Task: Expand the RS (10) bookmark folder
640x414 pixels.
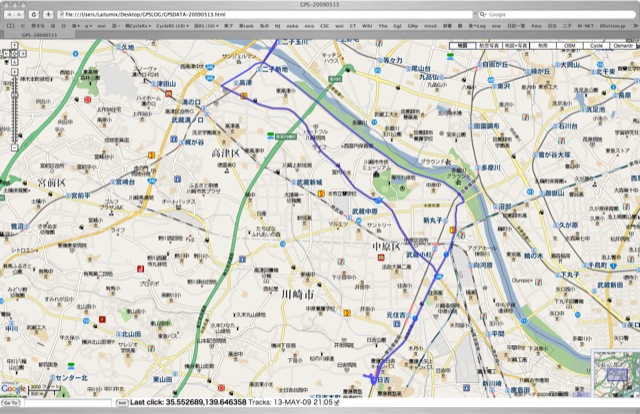Action: 206,26
